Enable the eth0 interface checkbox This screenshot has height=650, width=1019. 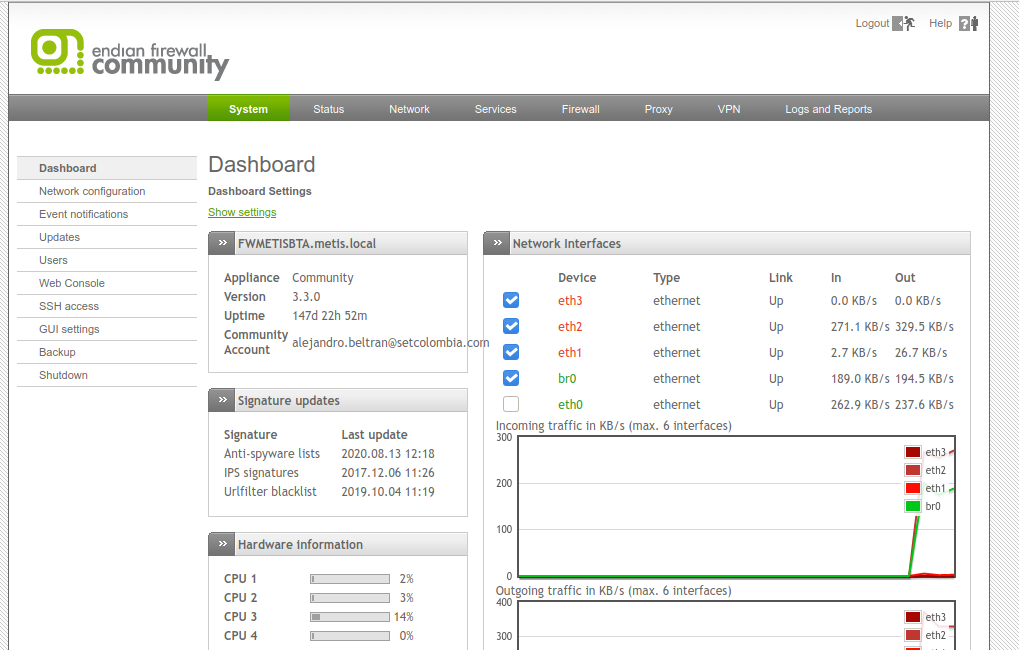click(511, 404)
